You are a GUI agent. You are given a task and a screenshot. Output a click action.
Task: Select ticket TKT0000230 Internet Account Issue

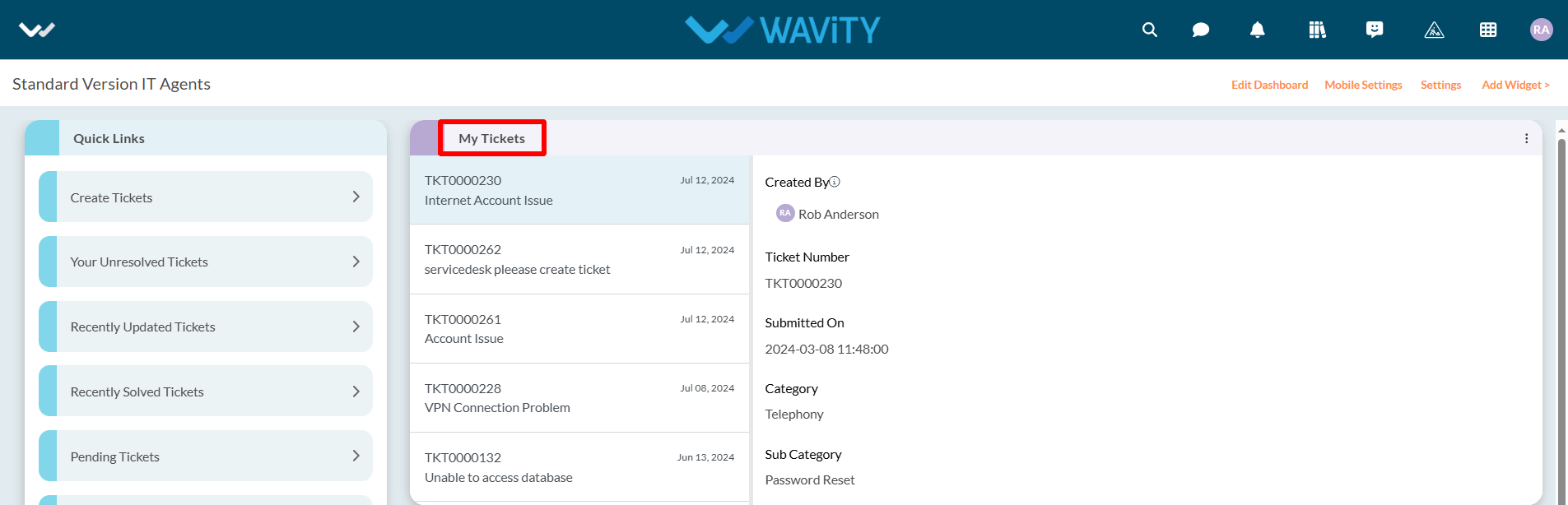tap(579, 190)
